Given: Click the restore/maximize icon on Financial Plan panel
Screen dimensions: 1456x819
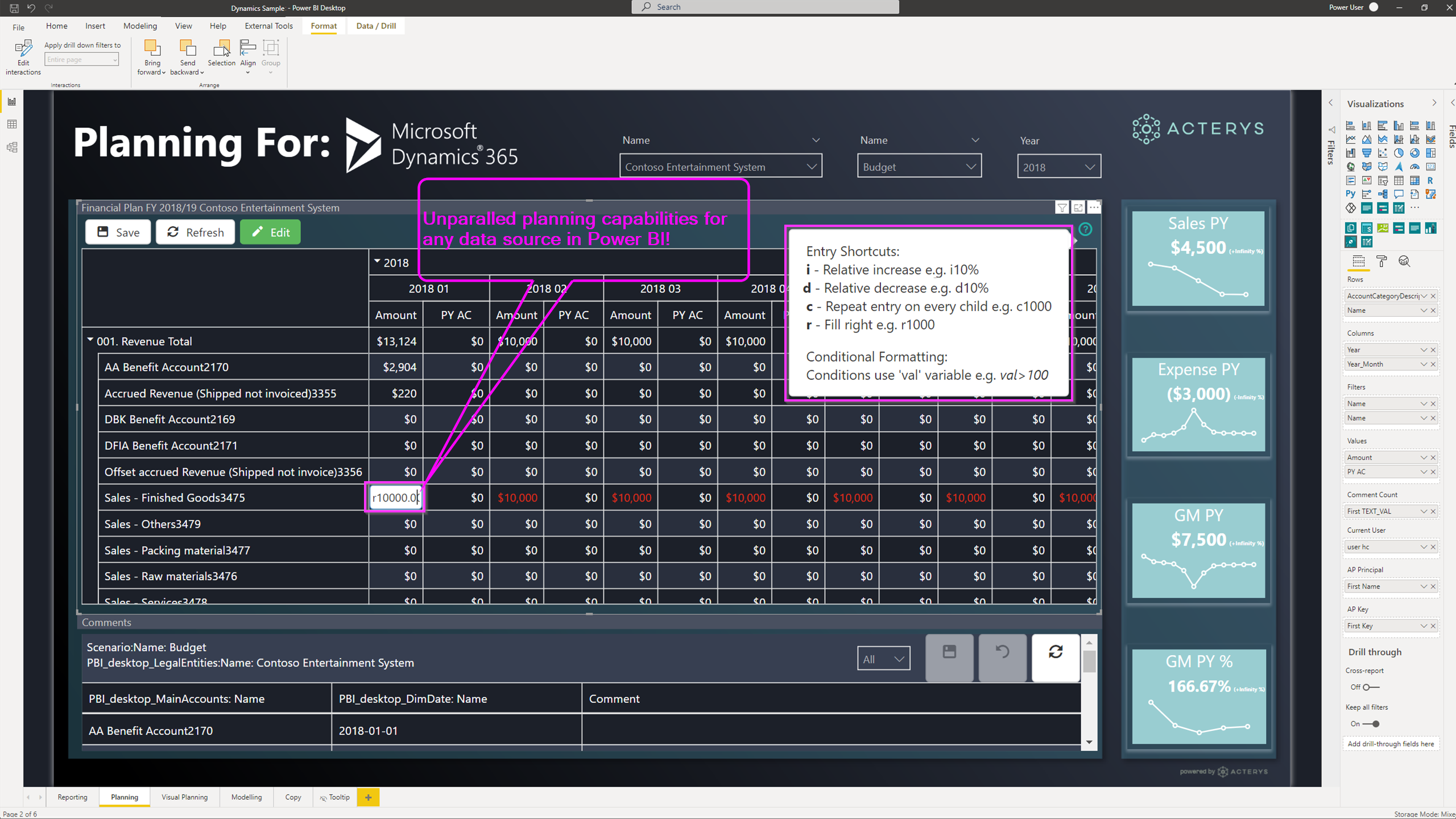Looking at the screenshot, I should coord(1078,207).
